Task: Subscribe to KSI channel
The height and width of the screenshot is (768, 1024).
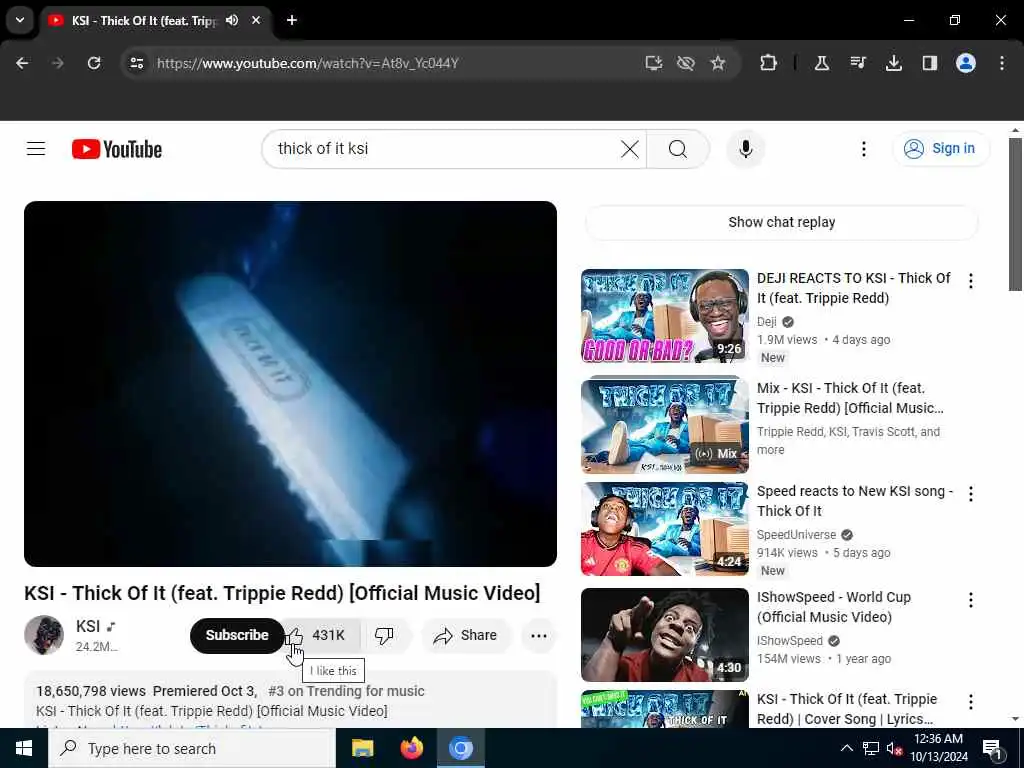Action: coord(237,635)
